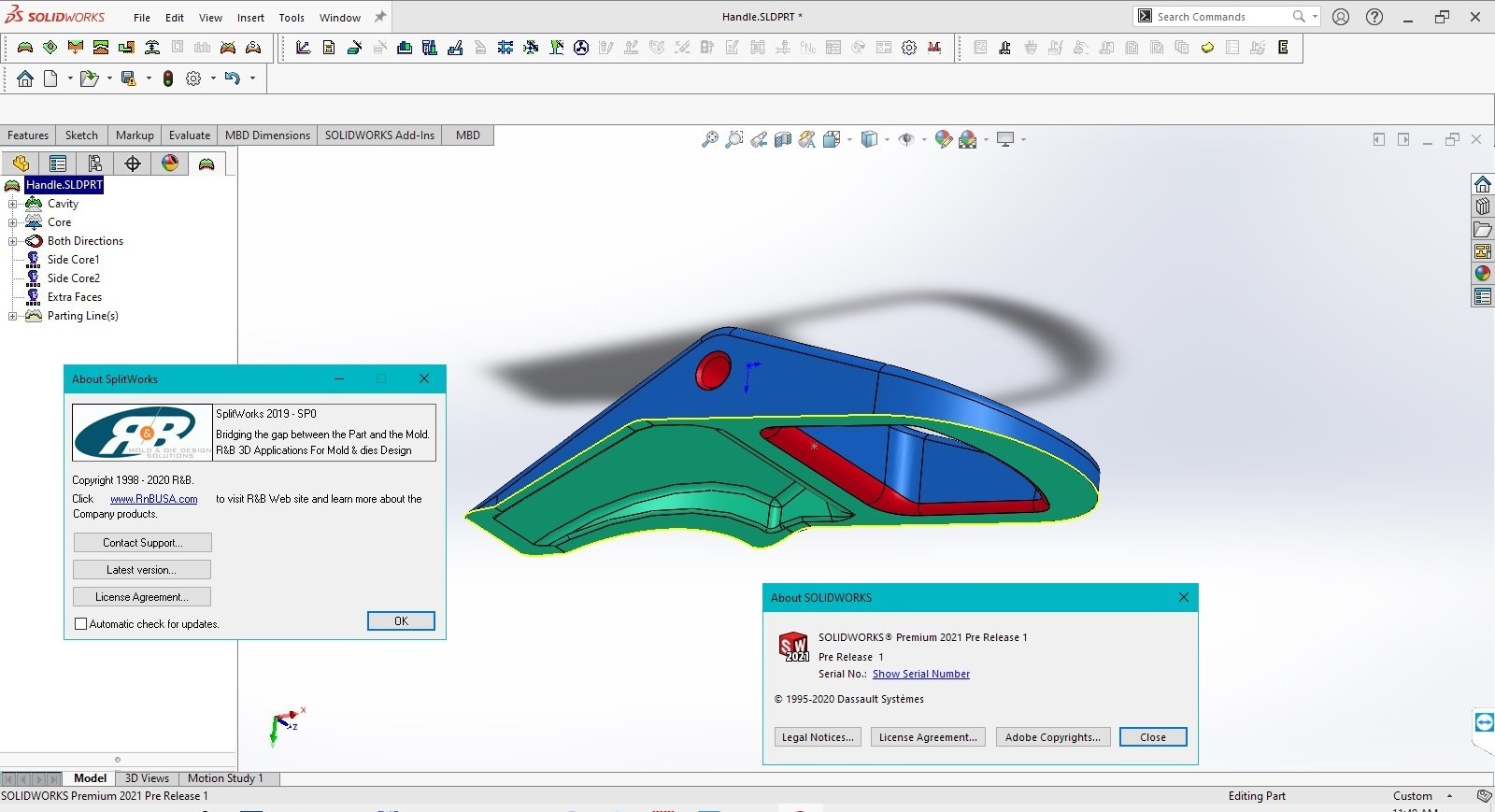The height and width of the screenshot is (812, 1495).
Task: Expand the Parting Line(s) tree node
Action: [13, 316]
